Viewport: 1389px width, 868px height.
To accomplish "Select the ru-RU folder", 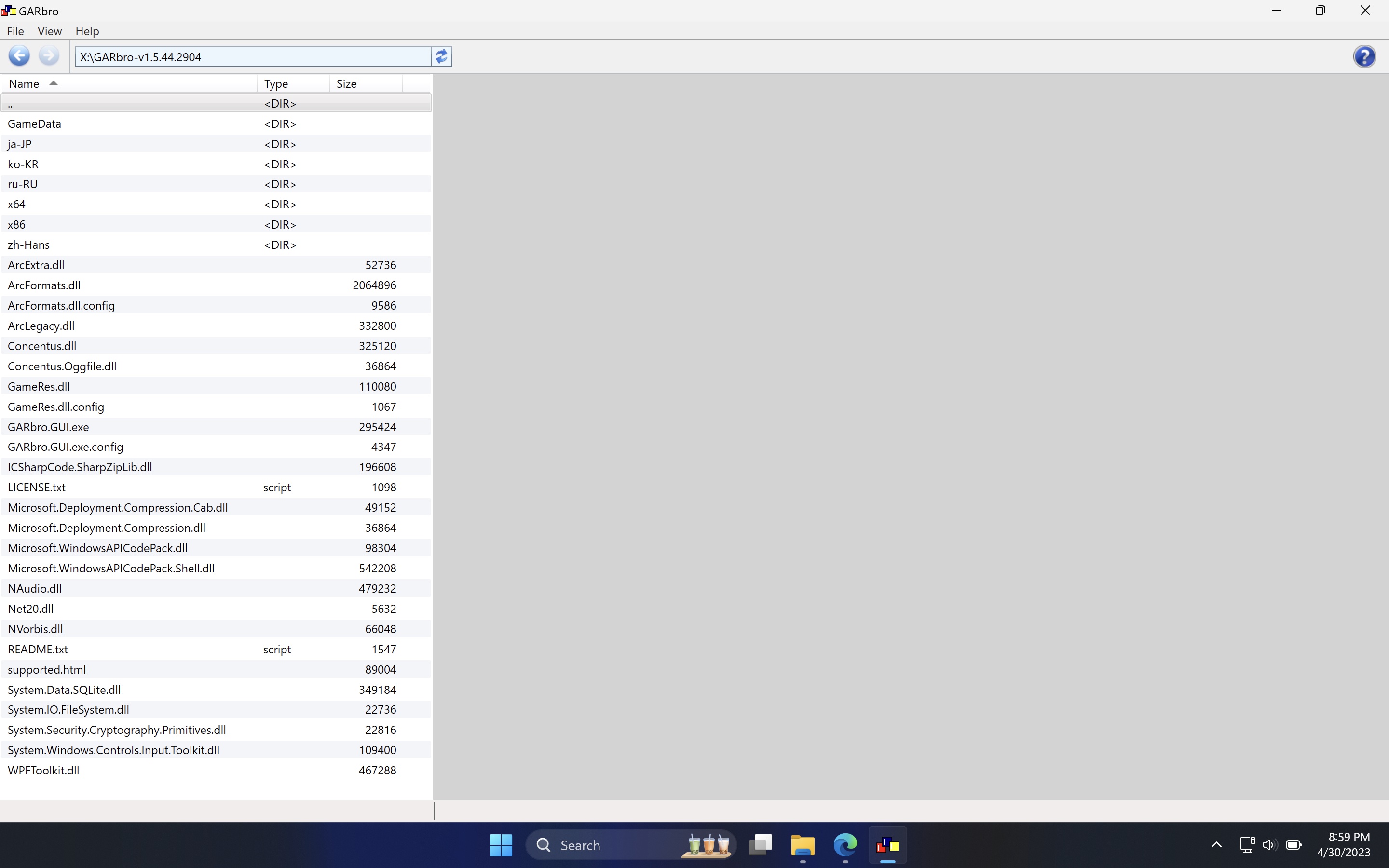I will 216,184.
